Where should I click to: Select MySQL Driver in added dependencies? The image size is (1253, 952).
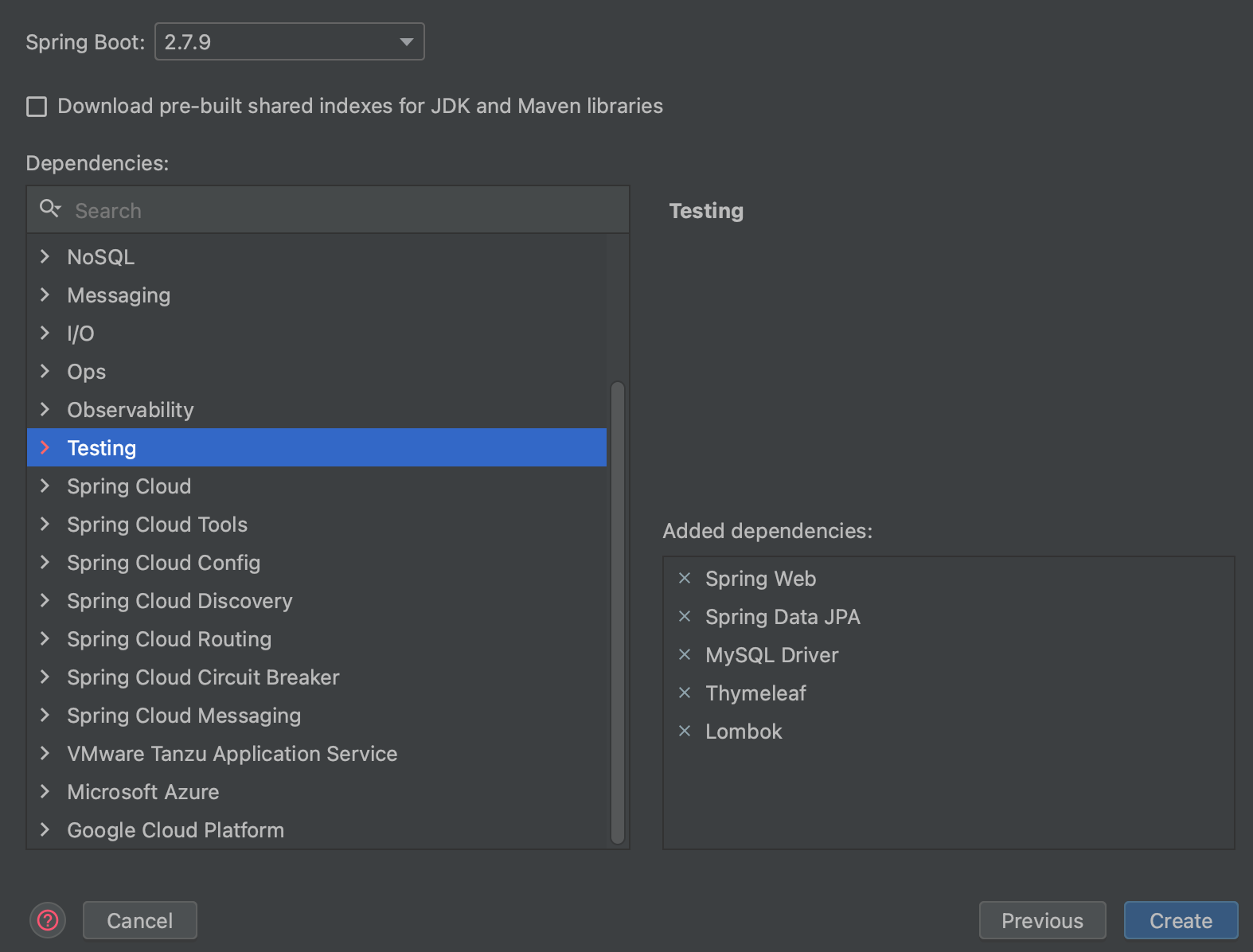pos(772,655)
